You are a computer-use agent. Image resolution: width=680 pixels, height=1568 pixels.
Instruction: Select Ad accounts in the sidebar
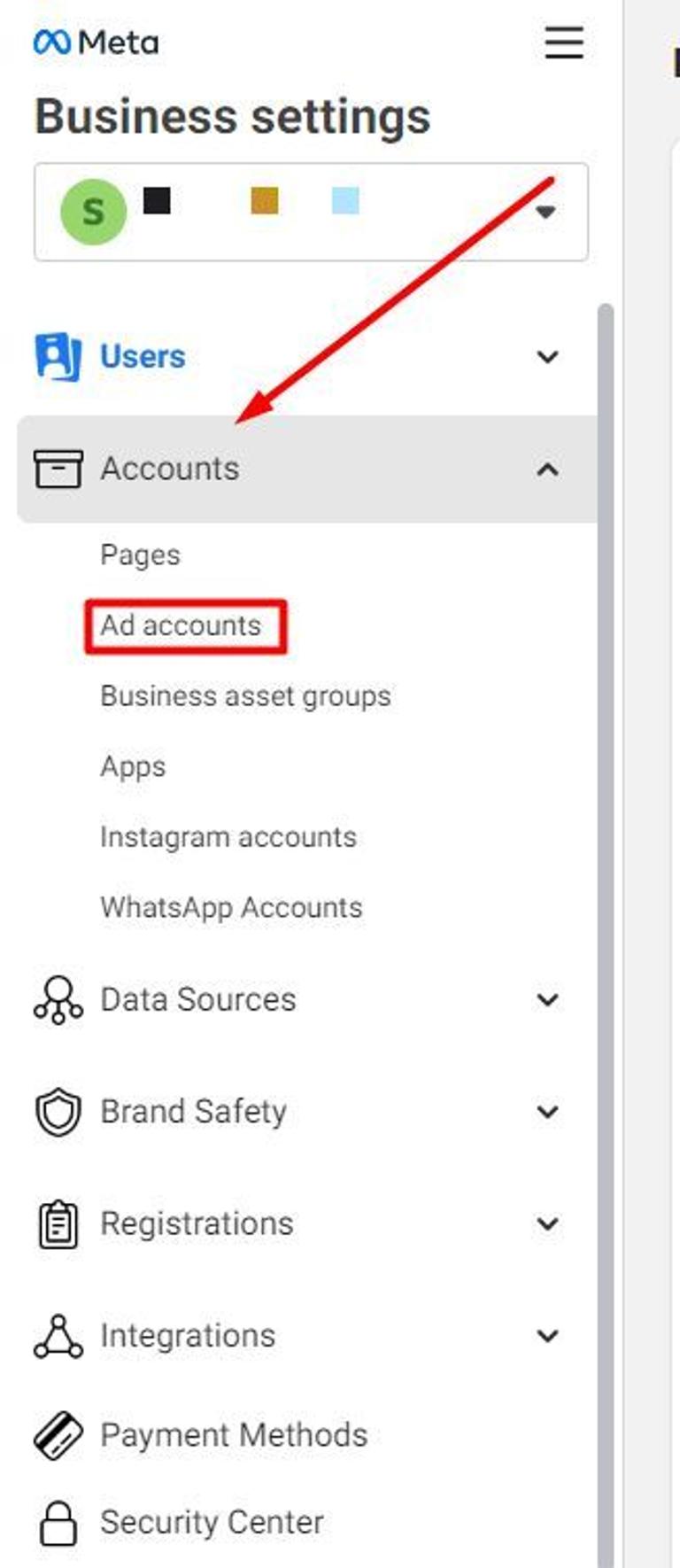pyautogui.click(x=181, y=625)
